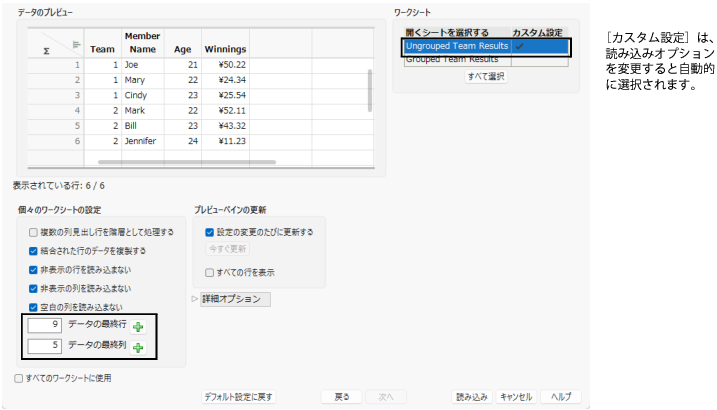Click cell containing Mary
The height and width of the screenshot is (410, 717).
click(x=143, y=80)
